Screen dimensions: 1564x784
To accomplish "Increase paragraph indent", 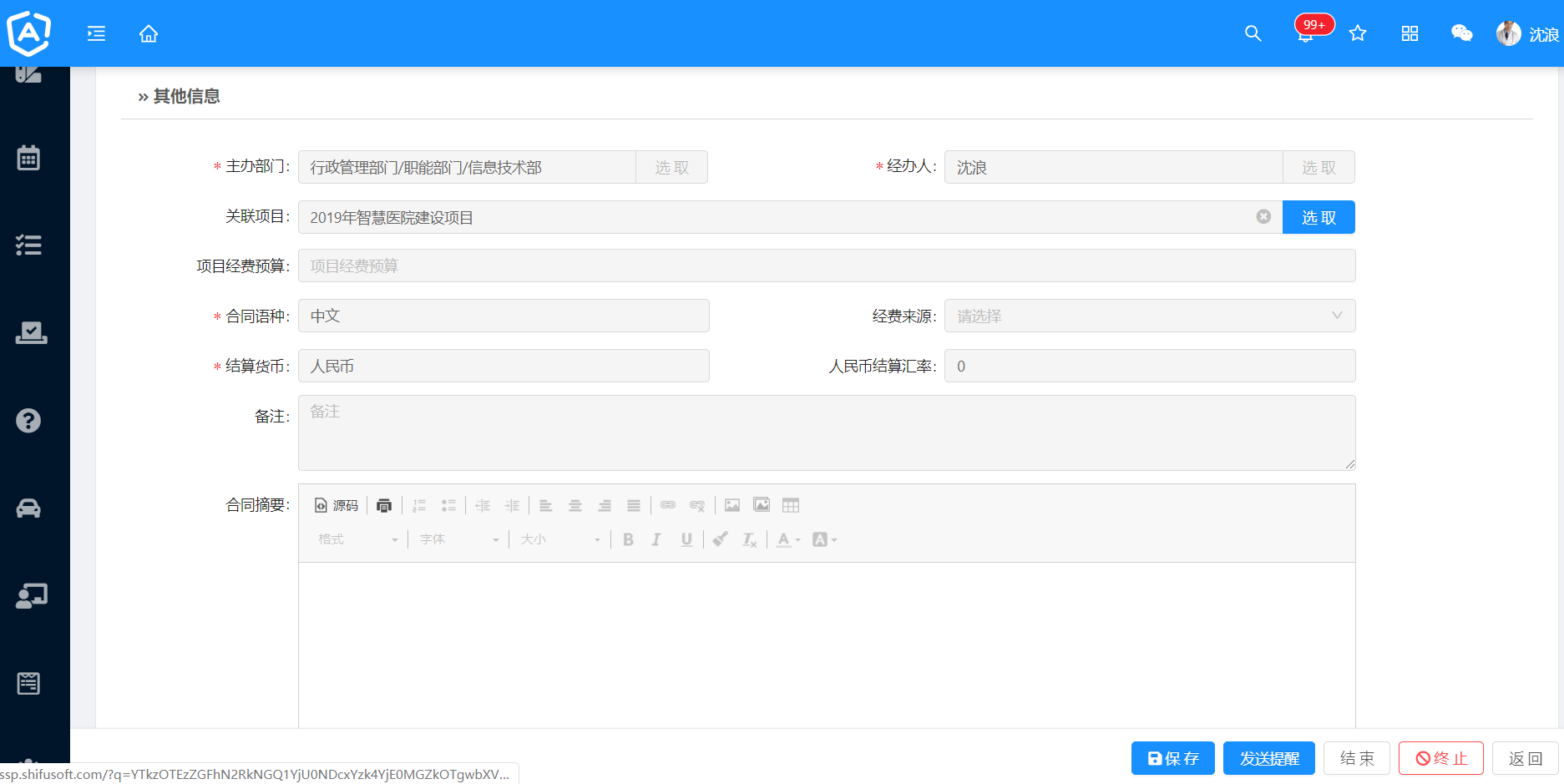I will [513, 505].
